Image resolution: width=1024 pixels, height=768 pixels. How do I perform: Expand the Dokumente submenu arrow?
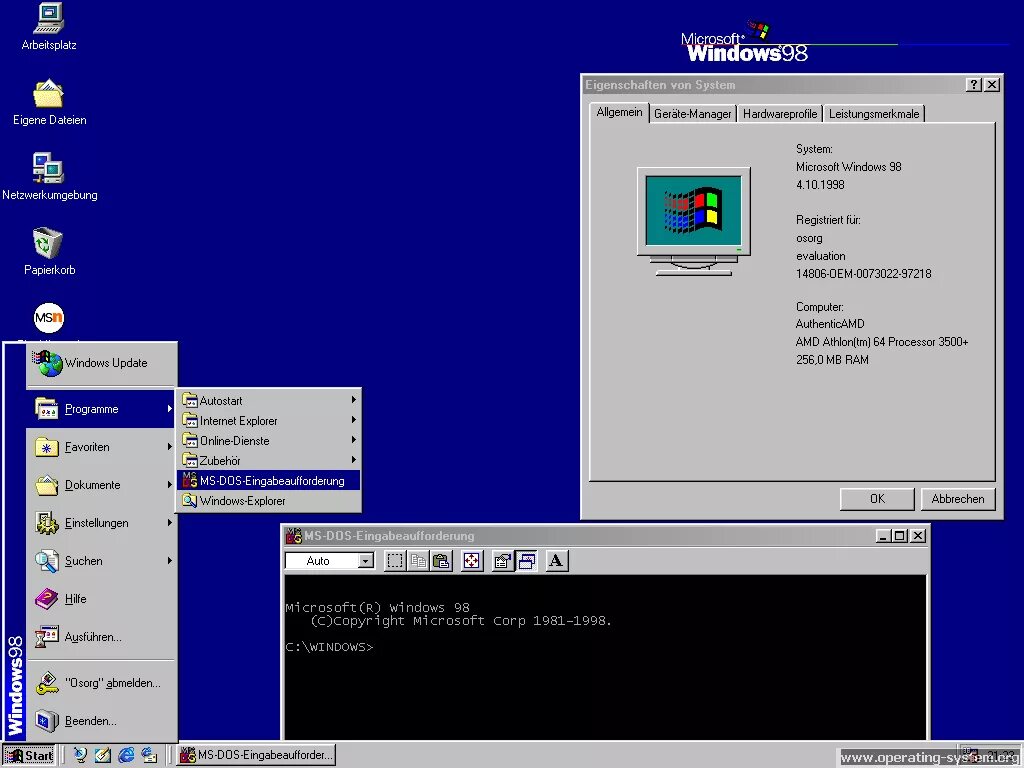pyautogui.click(x=170, y=485)
